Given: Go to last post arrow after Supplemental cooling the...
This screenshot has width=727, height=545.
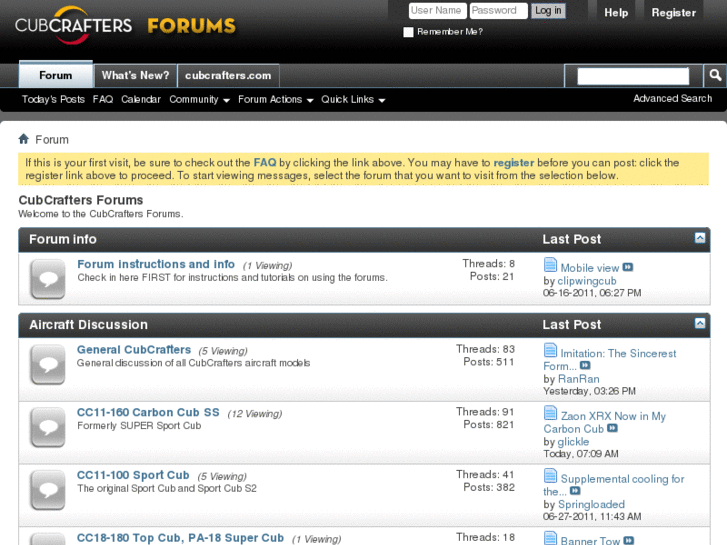Looking at the screenshot, I should click(x=575, y=491).
